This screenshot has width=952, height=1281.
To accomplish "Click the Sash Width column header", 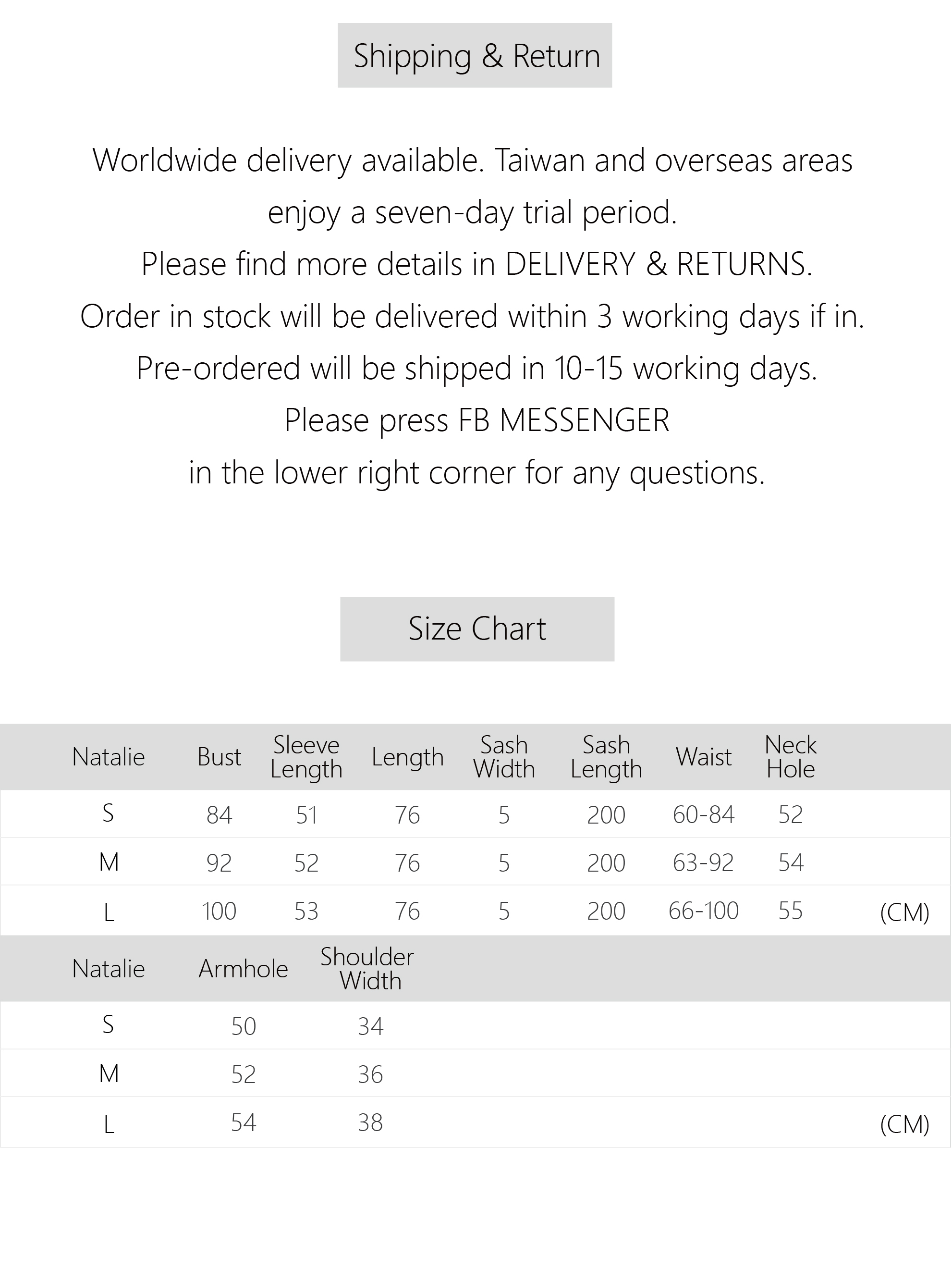I will tap(504, 757).
